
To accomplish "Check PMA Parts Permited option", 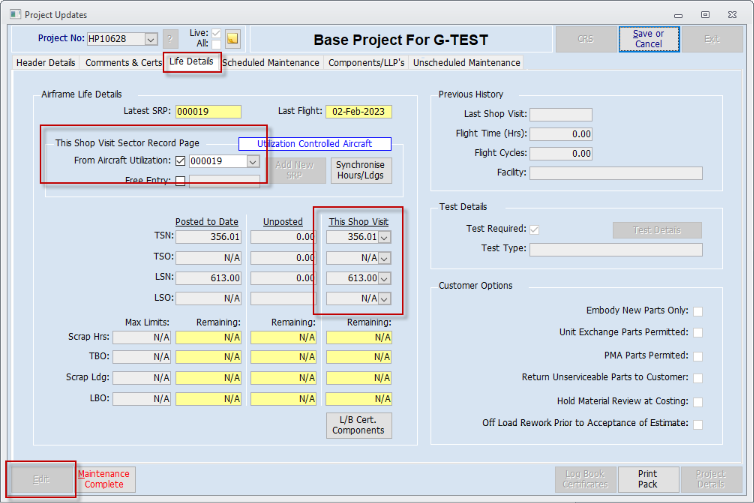I will (x=698, y=356).
